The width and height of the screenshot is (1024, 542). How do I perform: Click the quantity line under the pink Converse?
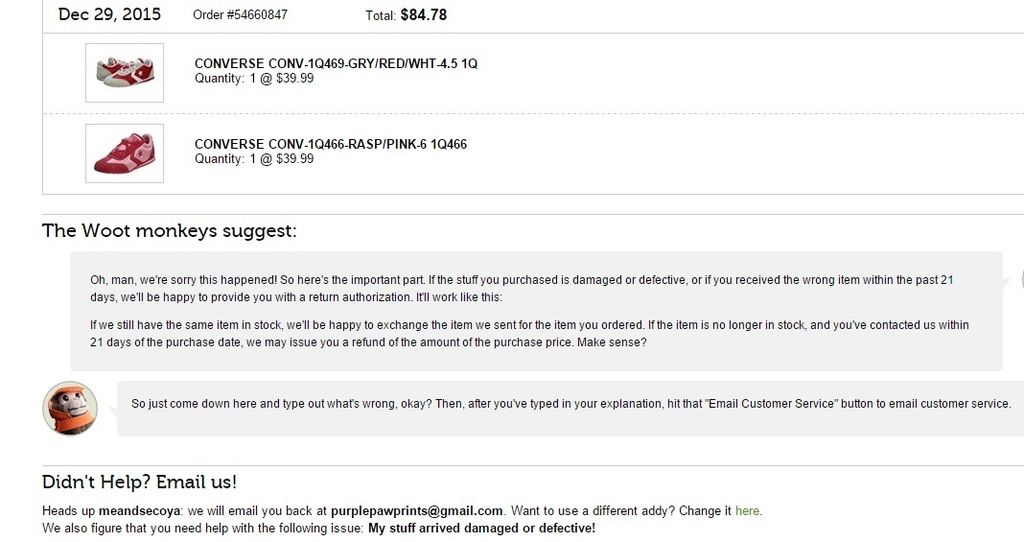point(254,159)
